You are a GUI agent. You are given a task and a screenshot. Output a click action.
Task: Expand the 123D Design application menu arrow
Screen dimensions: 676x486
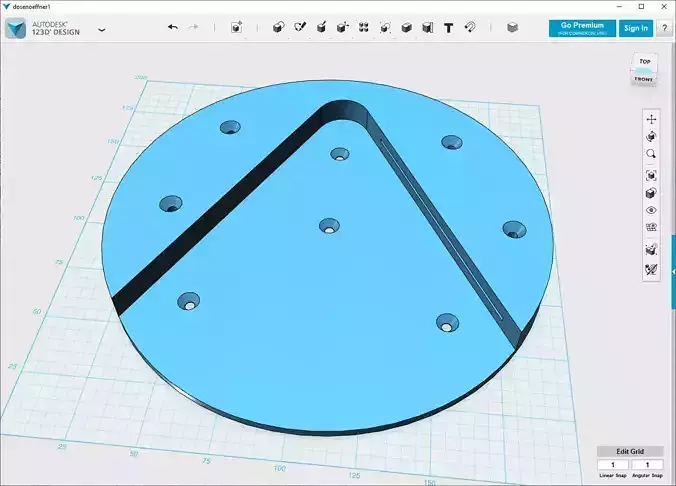pos(102,30)
